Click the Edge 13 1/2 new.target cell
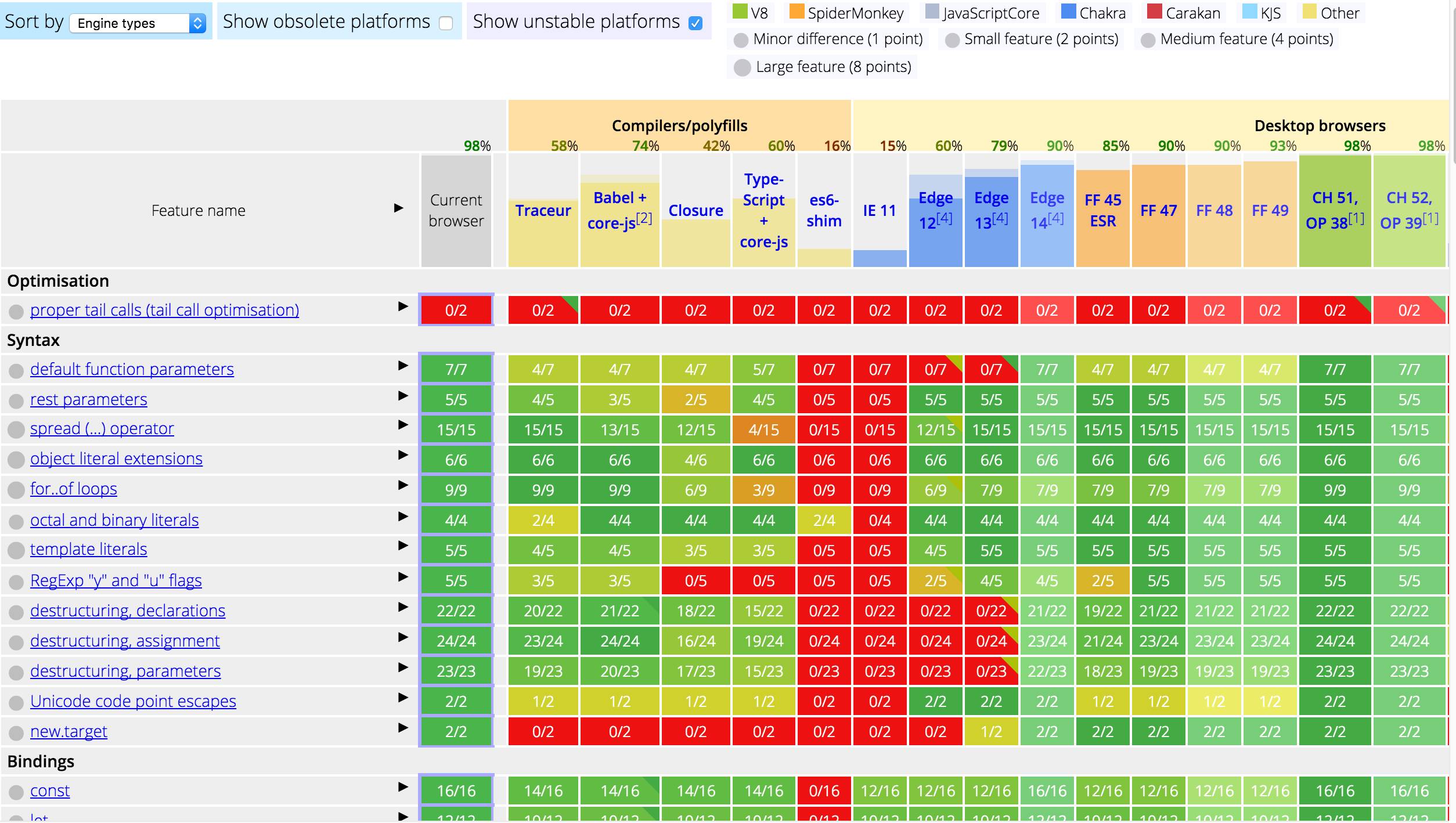The width and height of the screenshot is (1456, 823). point(991,731)
